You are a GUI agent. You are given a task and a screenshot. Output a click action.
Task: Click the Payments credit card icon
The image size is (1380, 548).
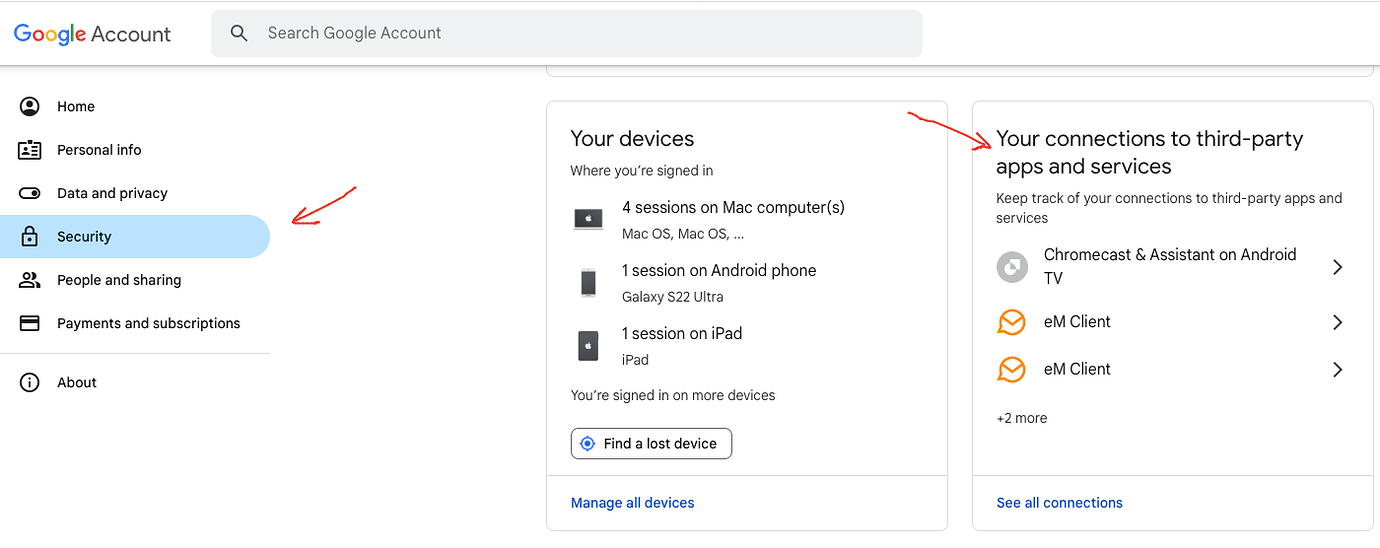click(30, 323)
